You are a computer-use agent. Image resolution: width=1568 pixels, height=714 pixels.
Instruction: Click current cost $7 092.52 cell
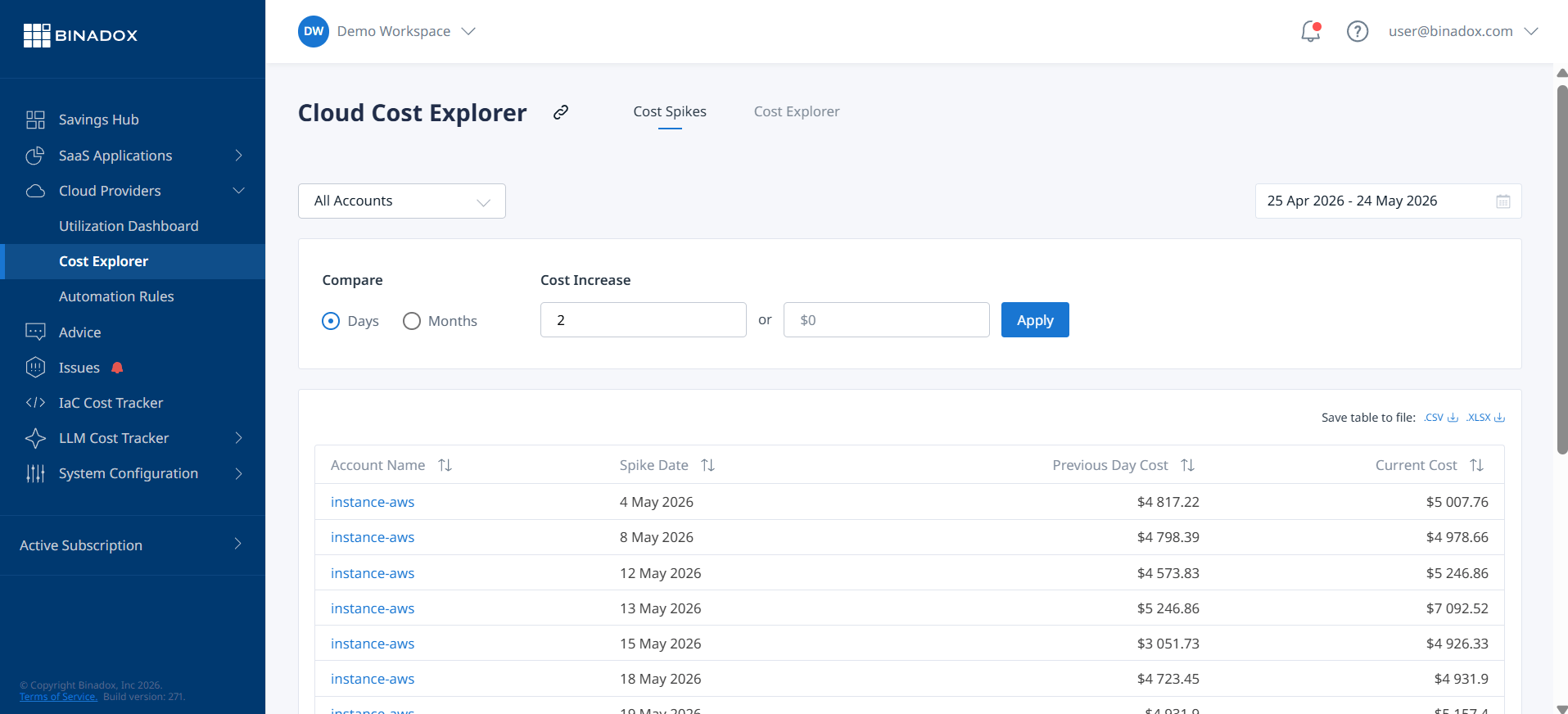coord(1457,608)
